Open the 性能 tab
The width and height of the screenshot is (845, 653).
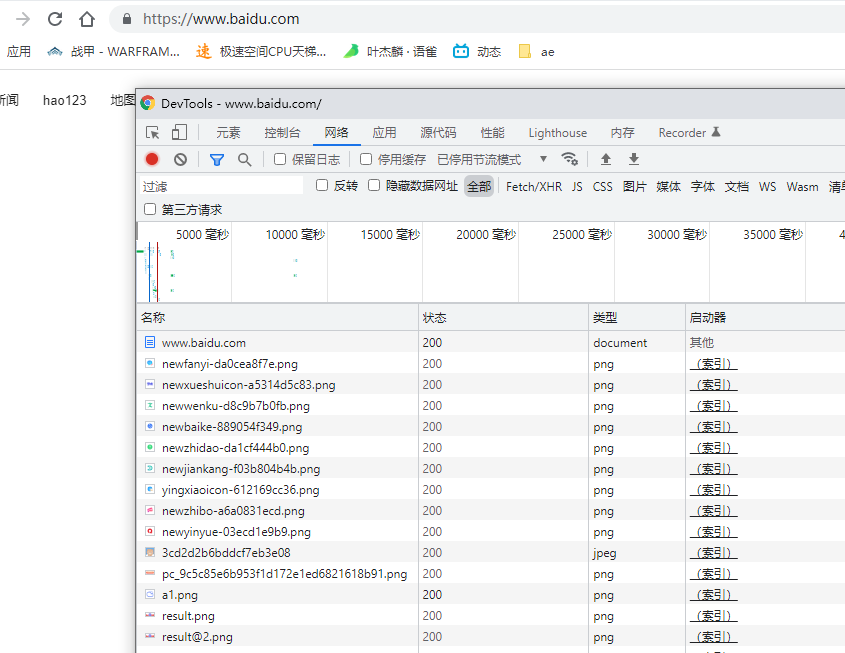coord(493,133)
